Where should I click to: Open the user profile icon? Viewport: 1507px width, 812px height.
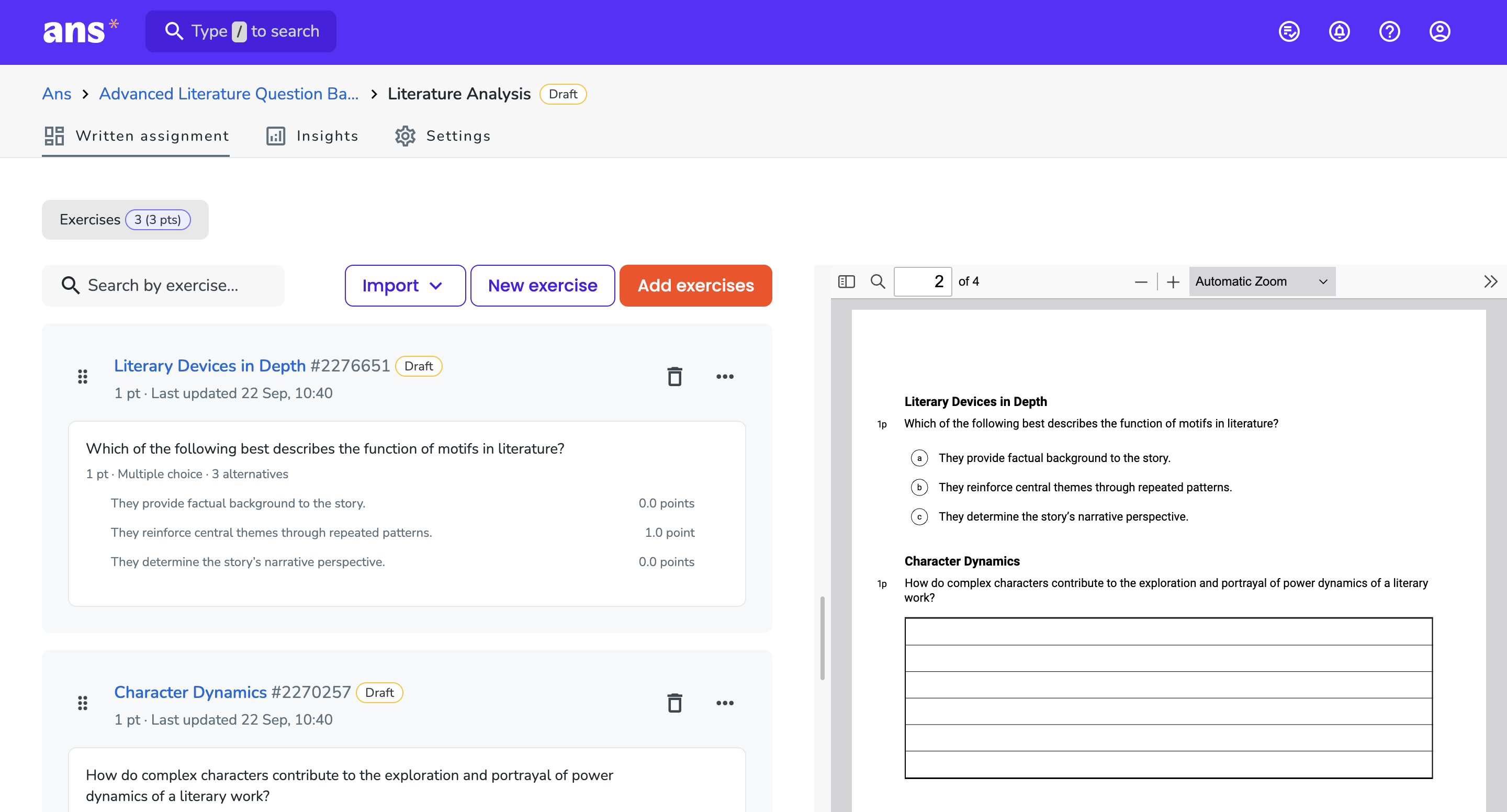tap(1439, 31)
